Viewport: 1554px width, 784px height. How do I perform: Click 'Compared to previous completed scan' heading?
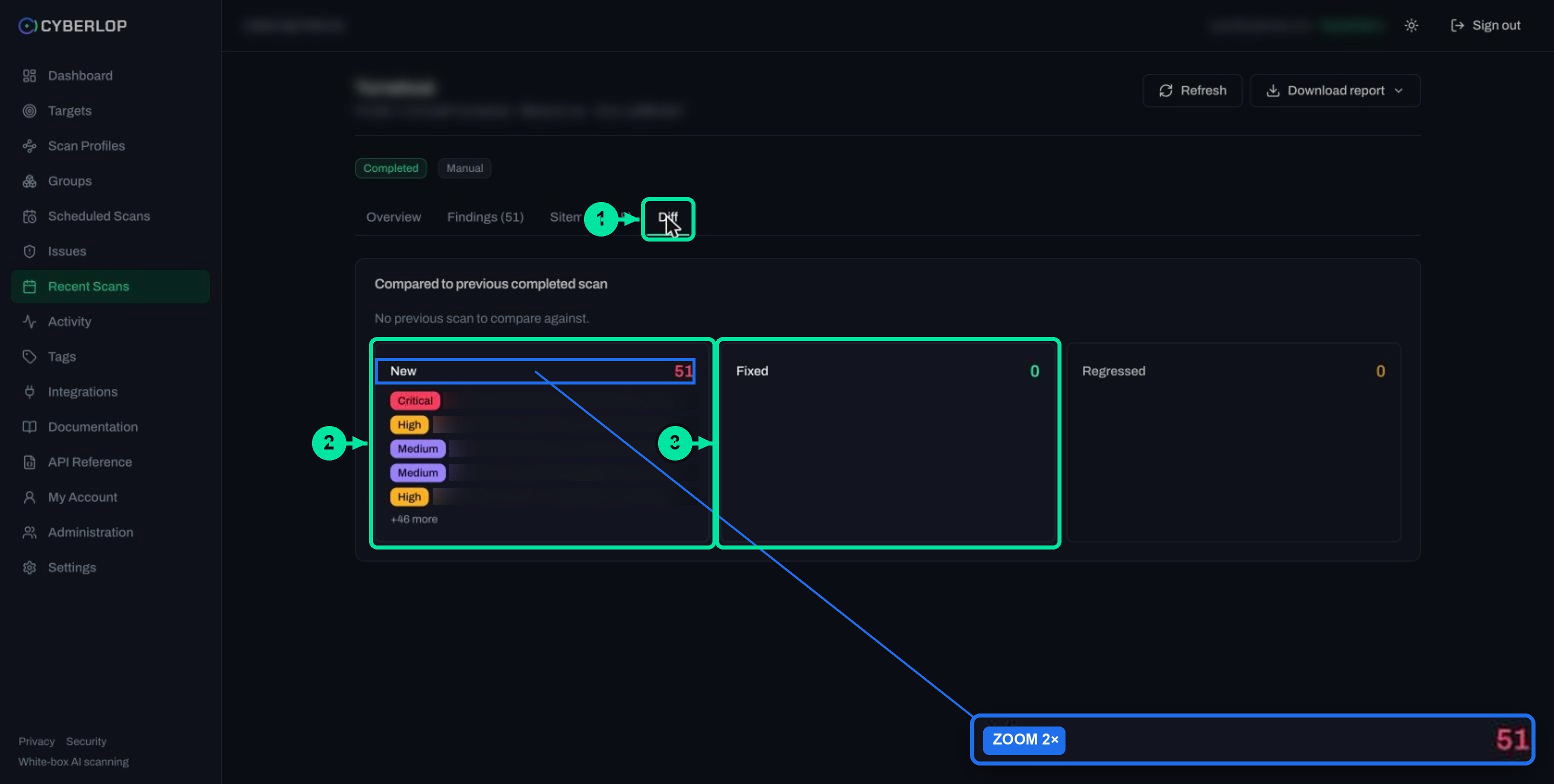tap(490, 284)
